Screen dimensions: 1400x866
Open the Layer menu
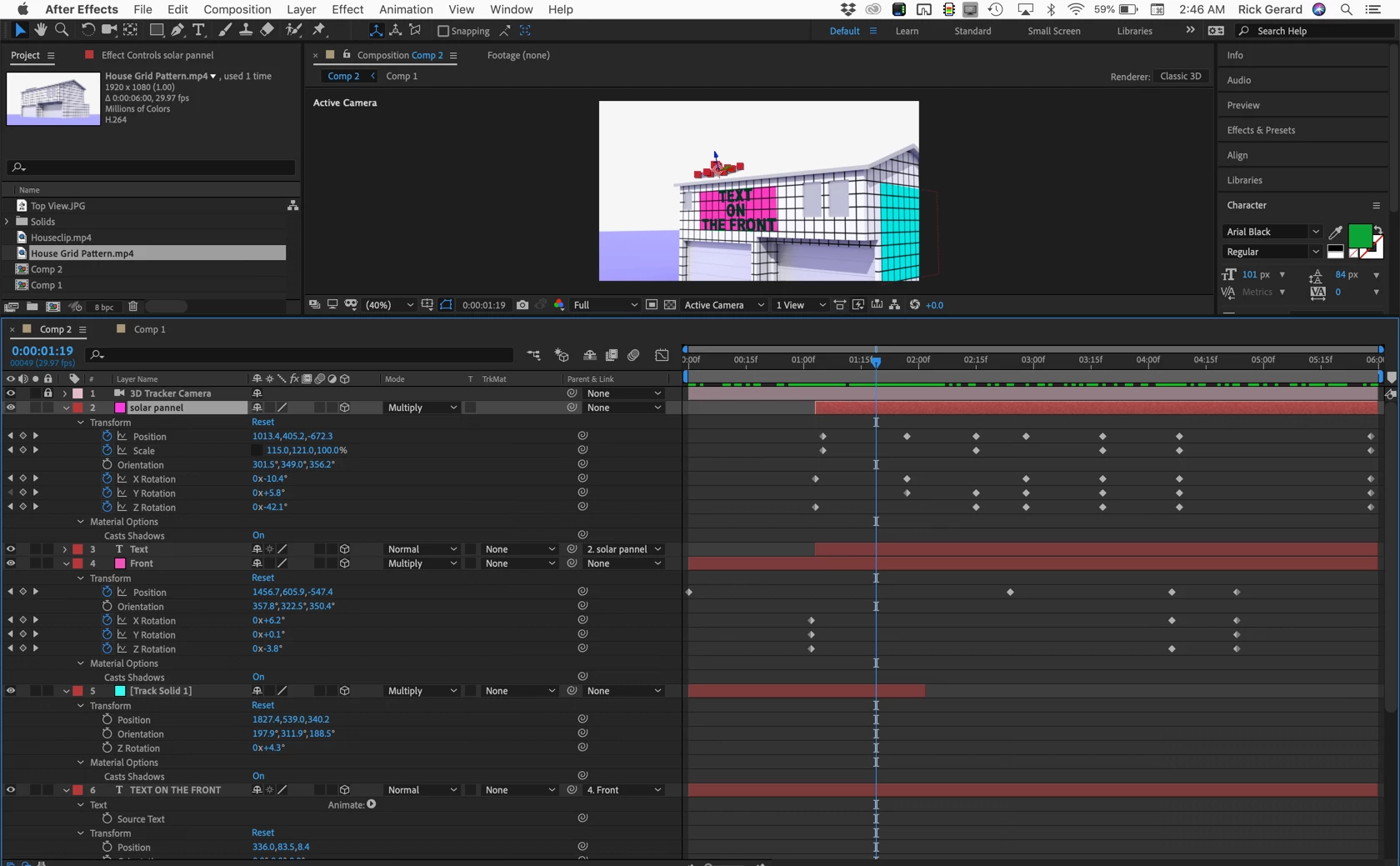click(x=301, y=9)
